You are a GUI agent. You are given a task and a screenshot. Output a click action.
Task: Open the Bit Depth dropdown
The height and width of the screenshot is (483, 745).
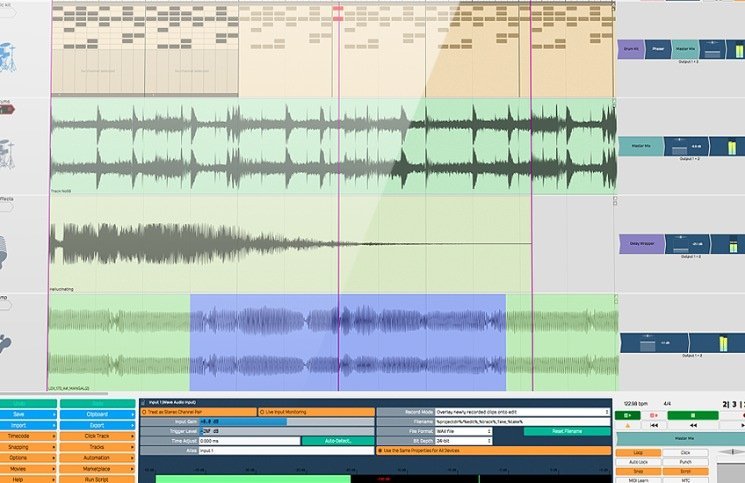[x=464, y=440]
